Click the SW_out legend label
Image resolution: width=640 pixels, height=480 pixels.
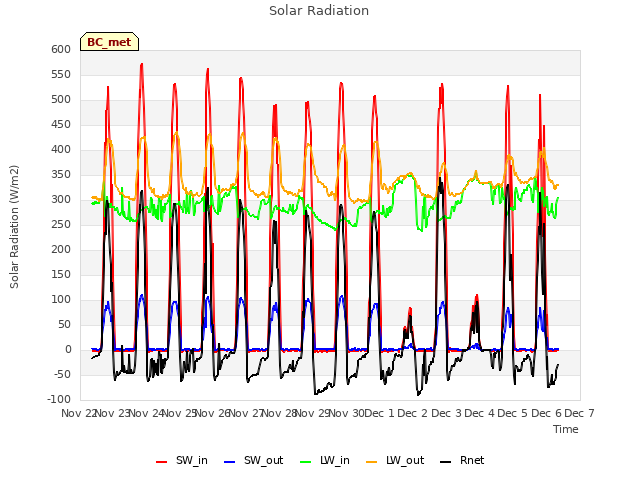pyautogui.click(x=263, y=460)
